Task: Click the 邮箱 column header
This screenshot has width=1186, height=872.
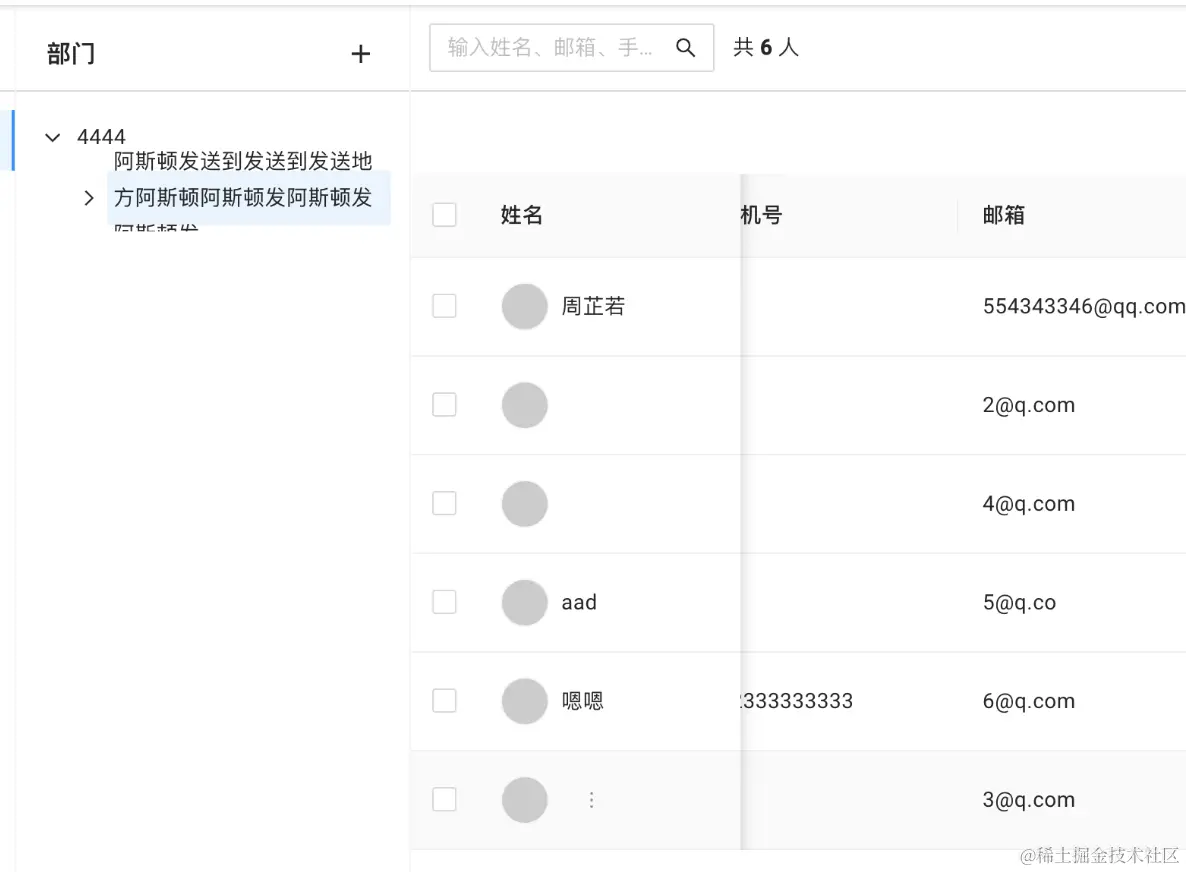Action: point(1003,215)
